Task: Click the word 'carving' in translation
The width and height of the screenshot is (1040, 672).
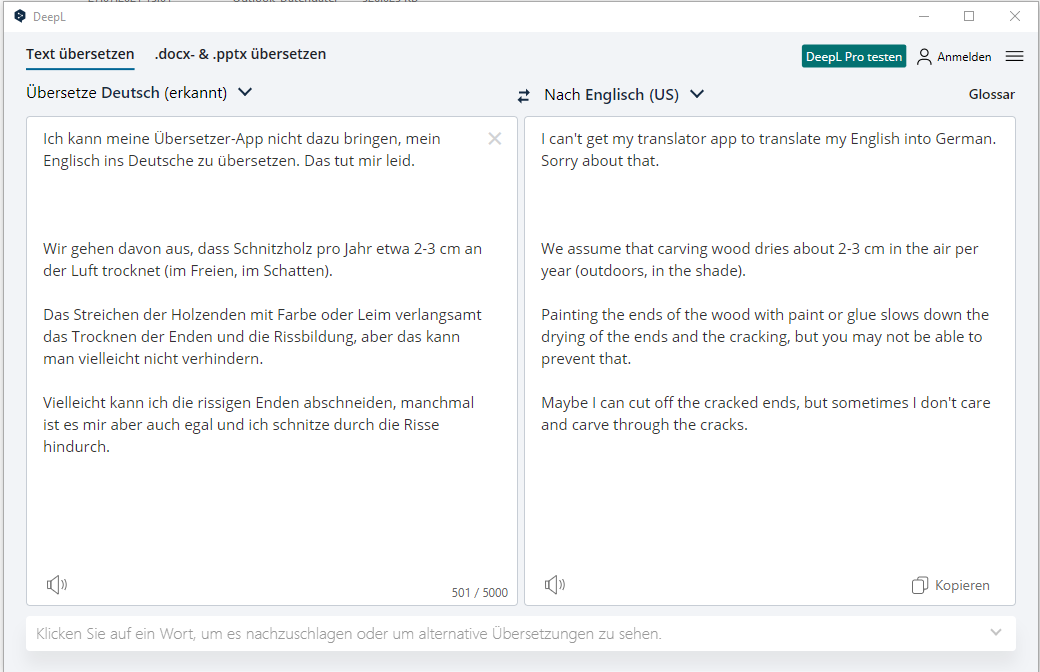Action: click(x=683, y=249)
